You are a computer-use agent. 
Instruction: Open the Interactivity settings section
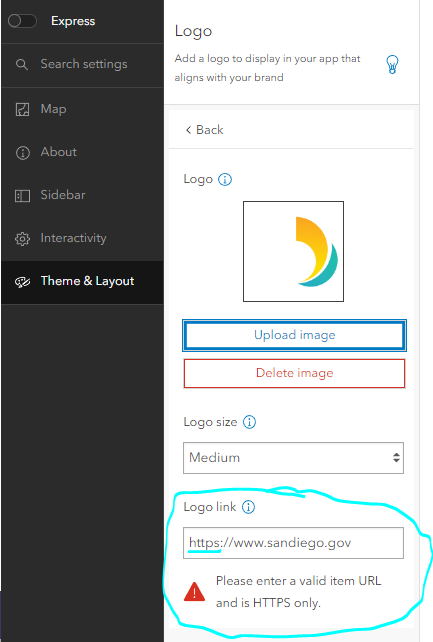click(83, 238)
